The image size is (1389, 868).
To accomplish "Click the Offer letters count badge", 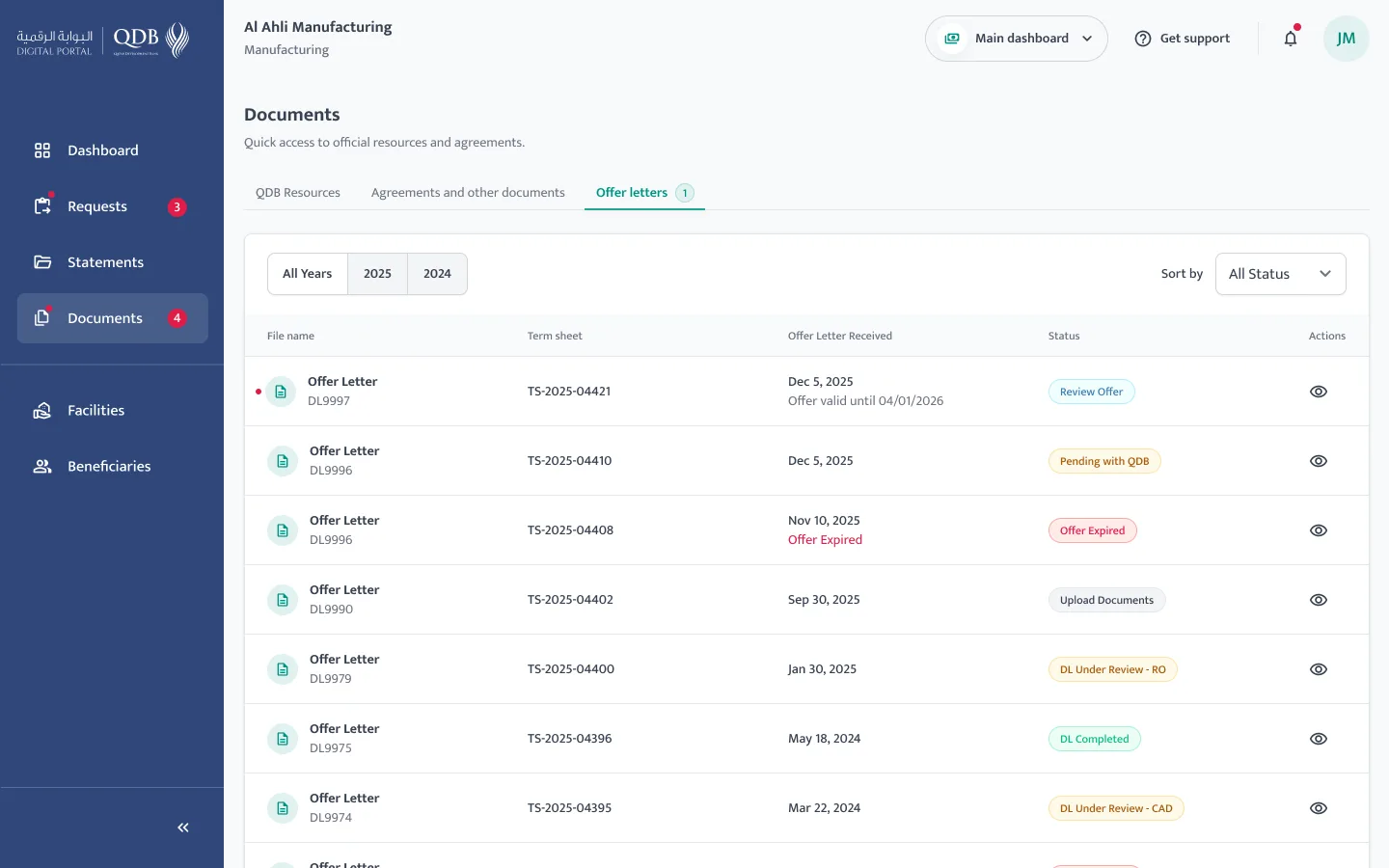I will [685, 193].
